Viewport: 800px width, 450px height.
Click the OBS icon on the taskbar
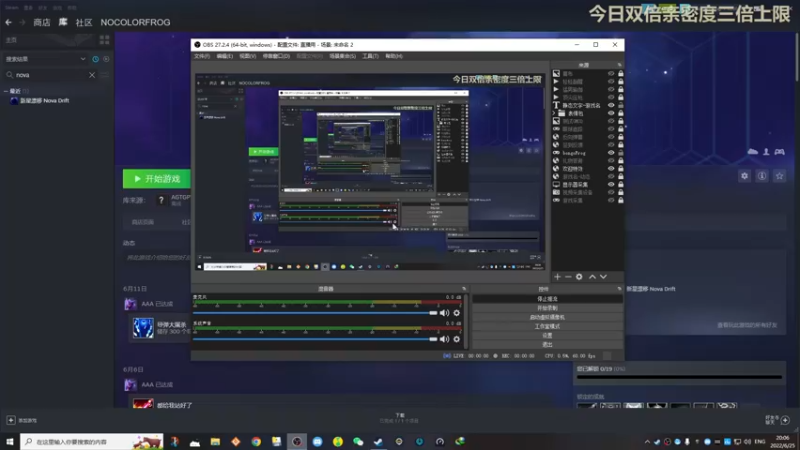click(x=297, y=442)
